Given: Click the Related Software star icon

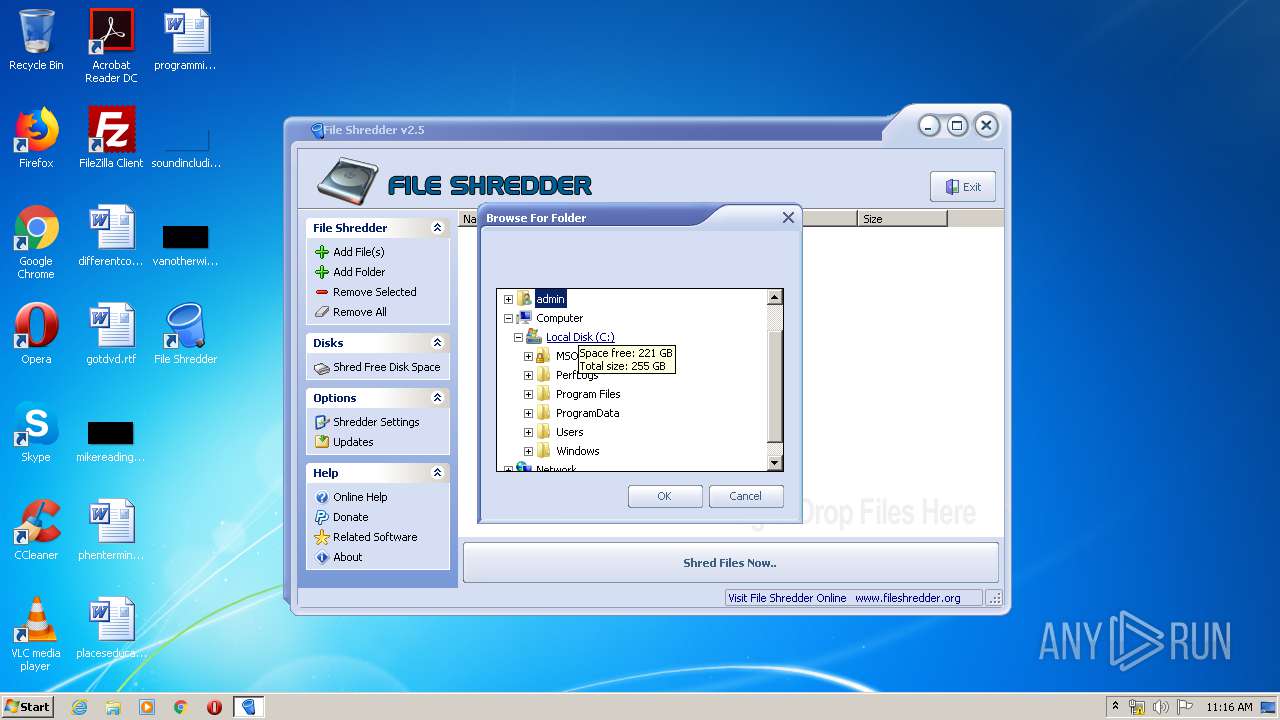Looking at the screenshot, I should pos(322,537).
